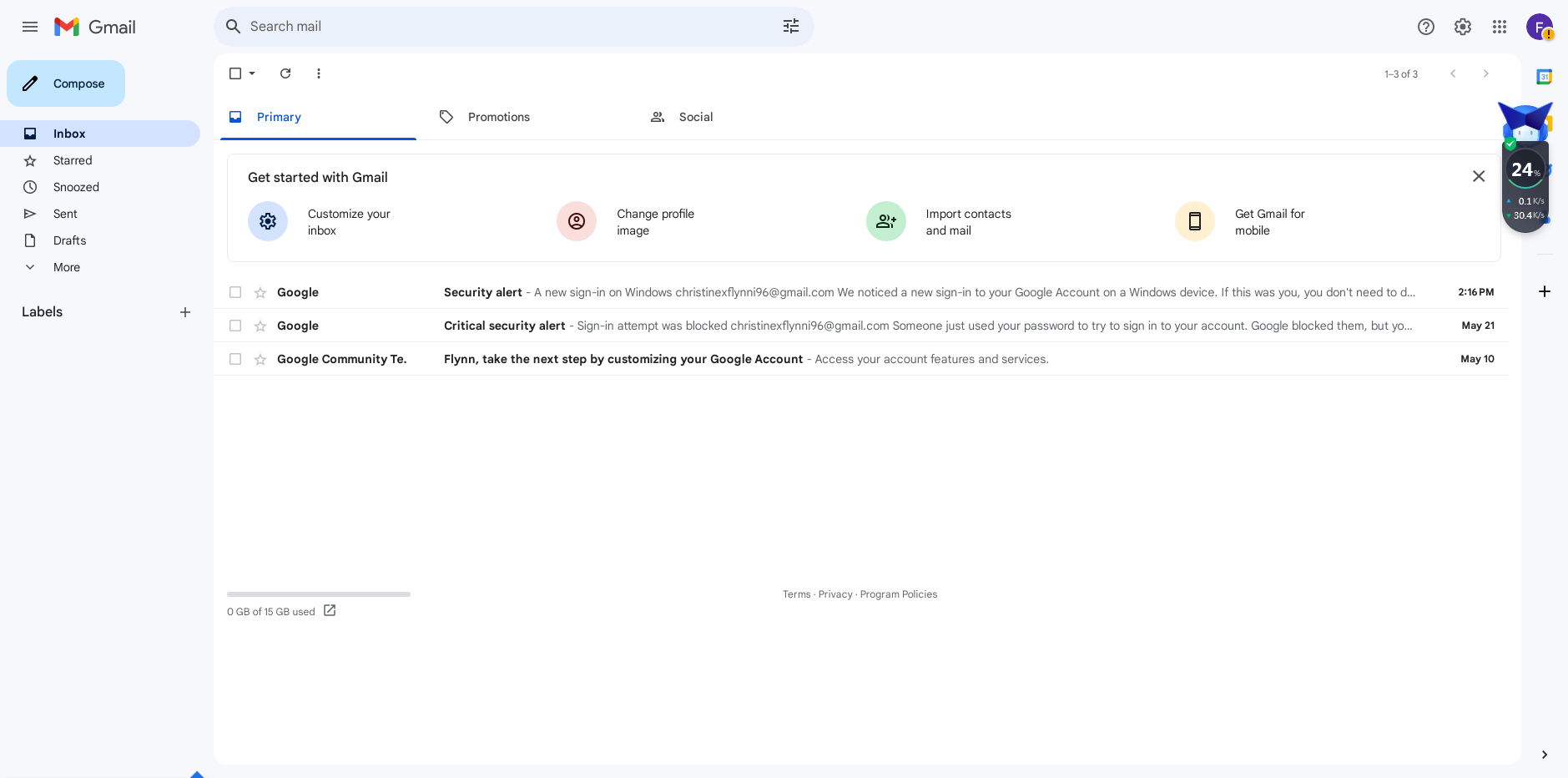Open the Privacy link in footer
This screenshot has width=1568, height=778.
pos(834,594)
